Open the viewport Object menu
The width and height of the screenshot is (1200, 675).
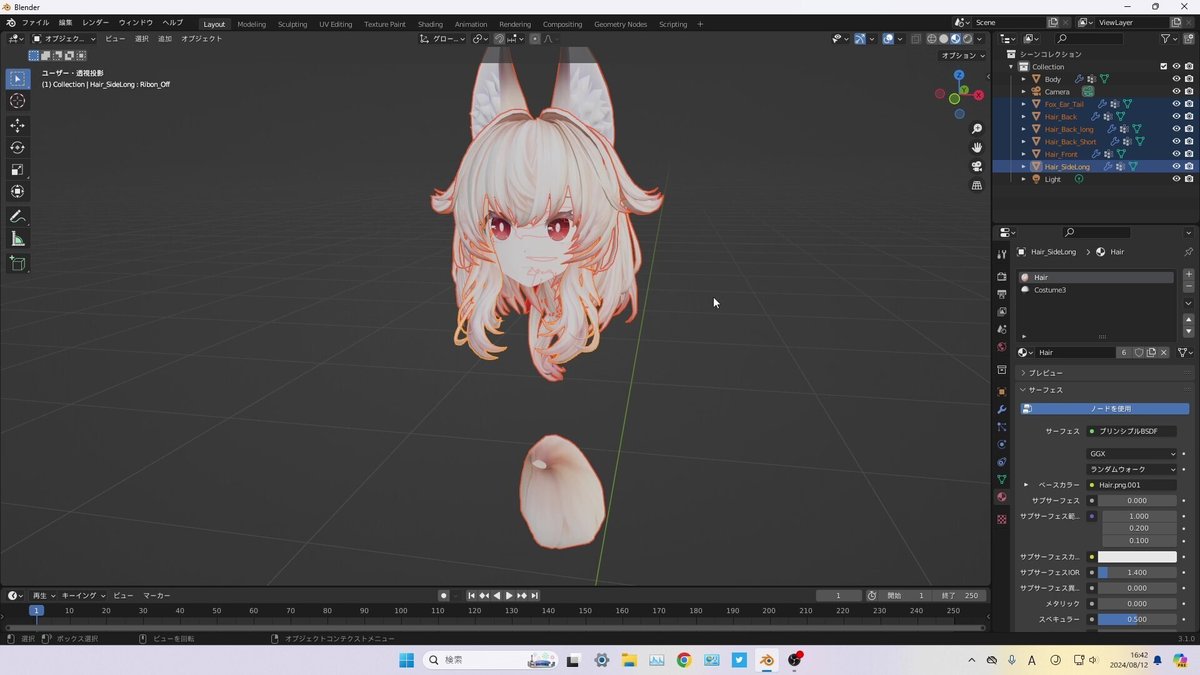(x=201, y=39)
